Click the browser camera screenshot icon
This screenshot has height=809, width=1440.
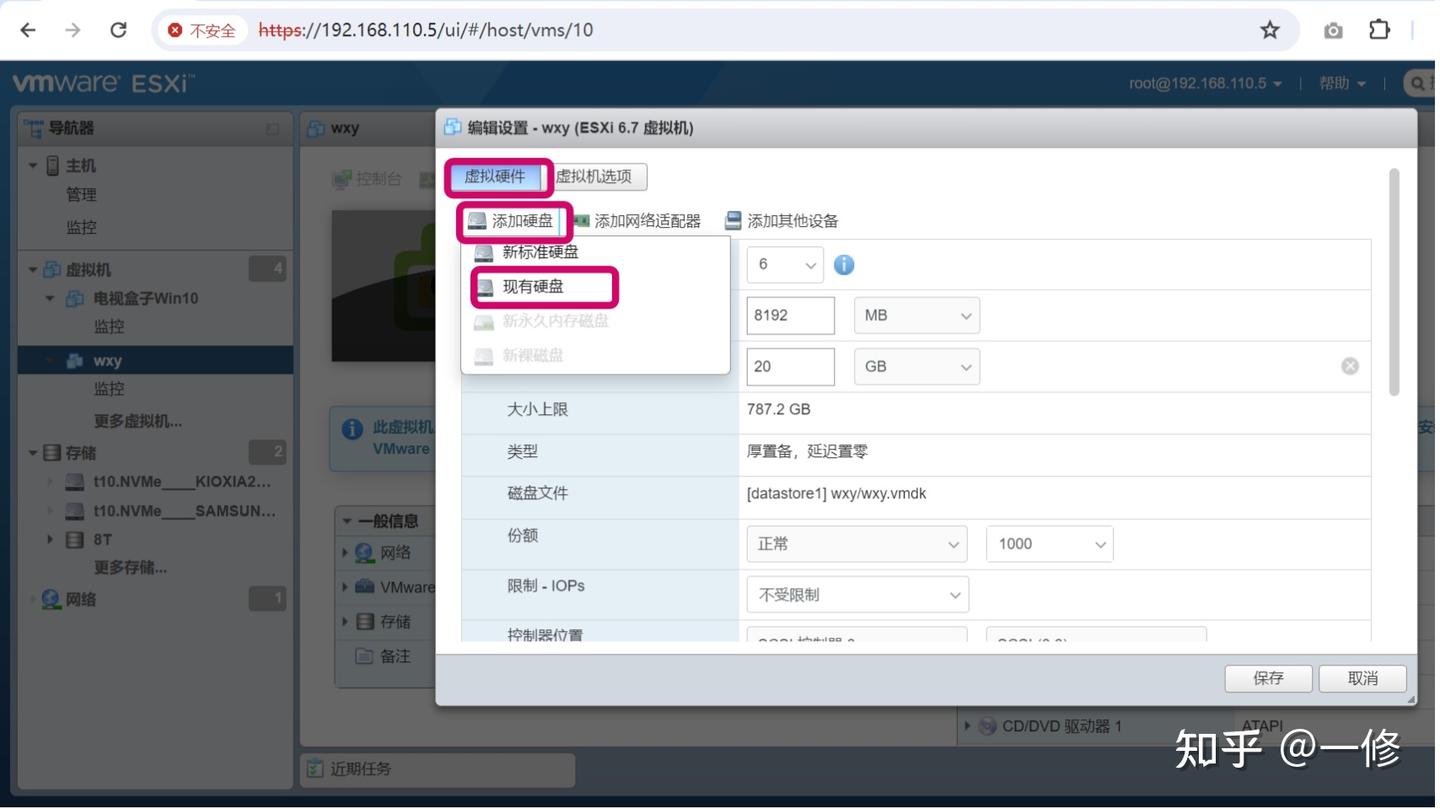1333,31
